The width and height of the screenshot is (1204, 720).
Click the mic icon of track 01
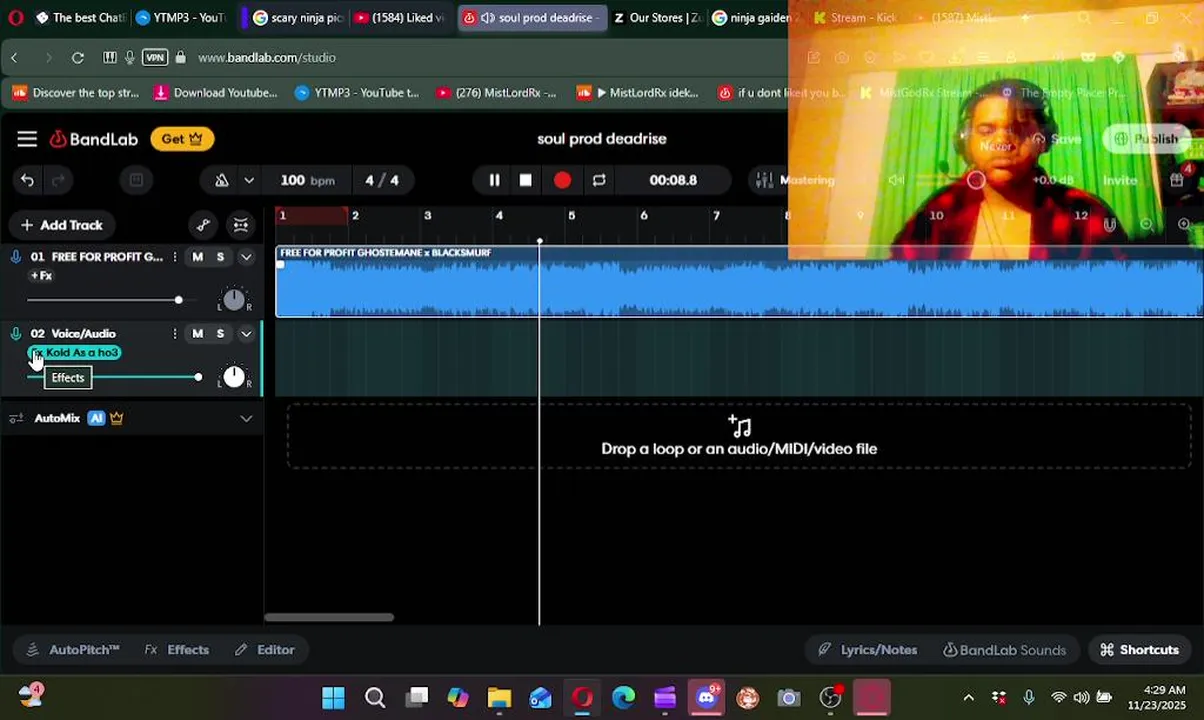click(x=16, y=257)
